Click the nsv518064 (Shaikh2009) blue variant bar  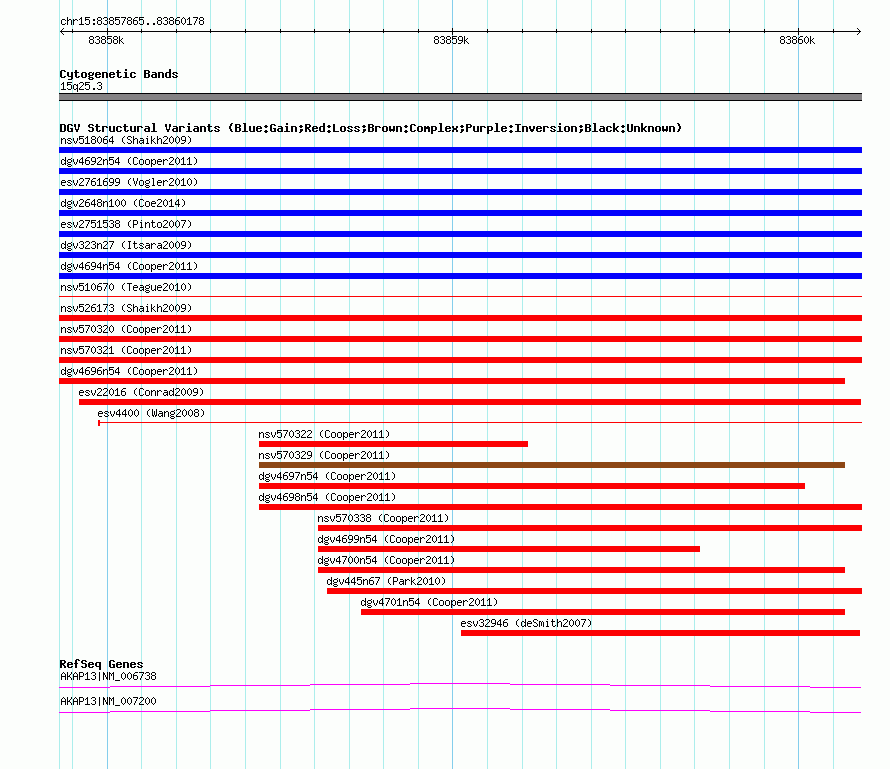pos(460,150)
